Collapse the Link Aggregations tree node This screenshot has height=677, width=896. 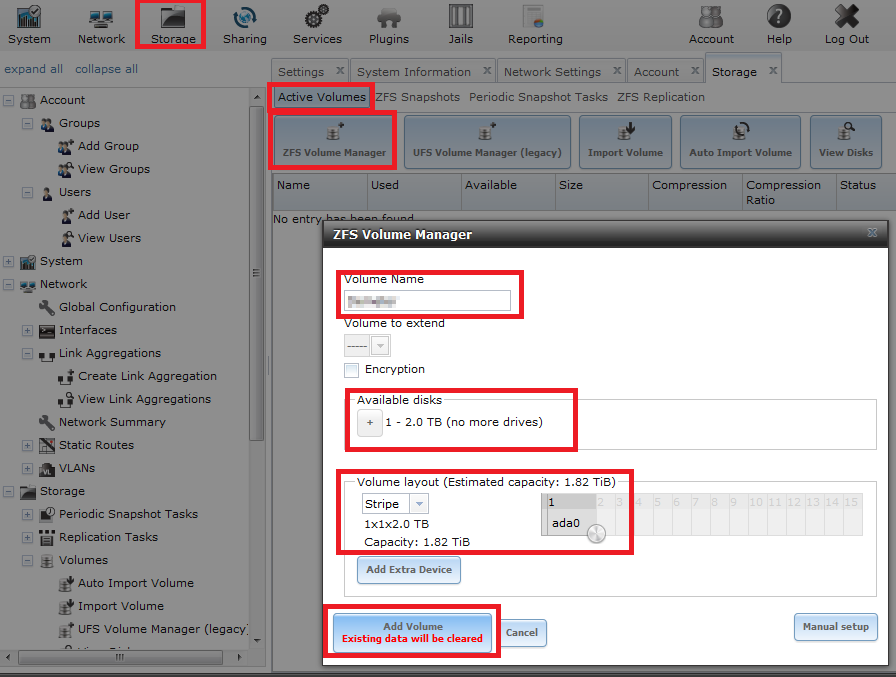point(27,354)
